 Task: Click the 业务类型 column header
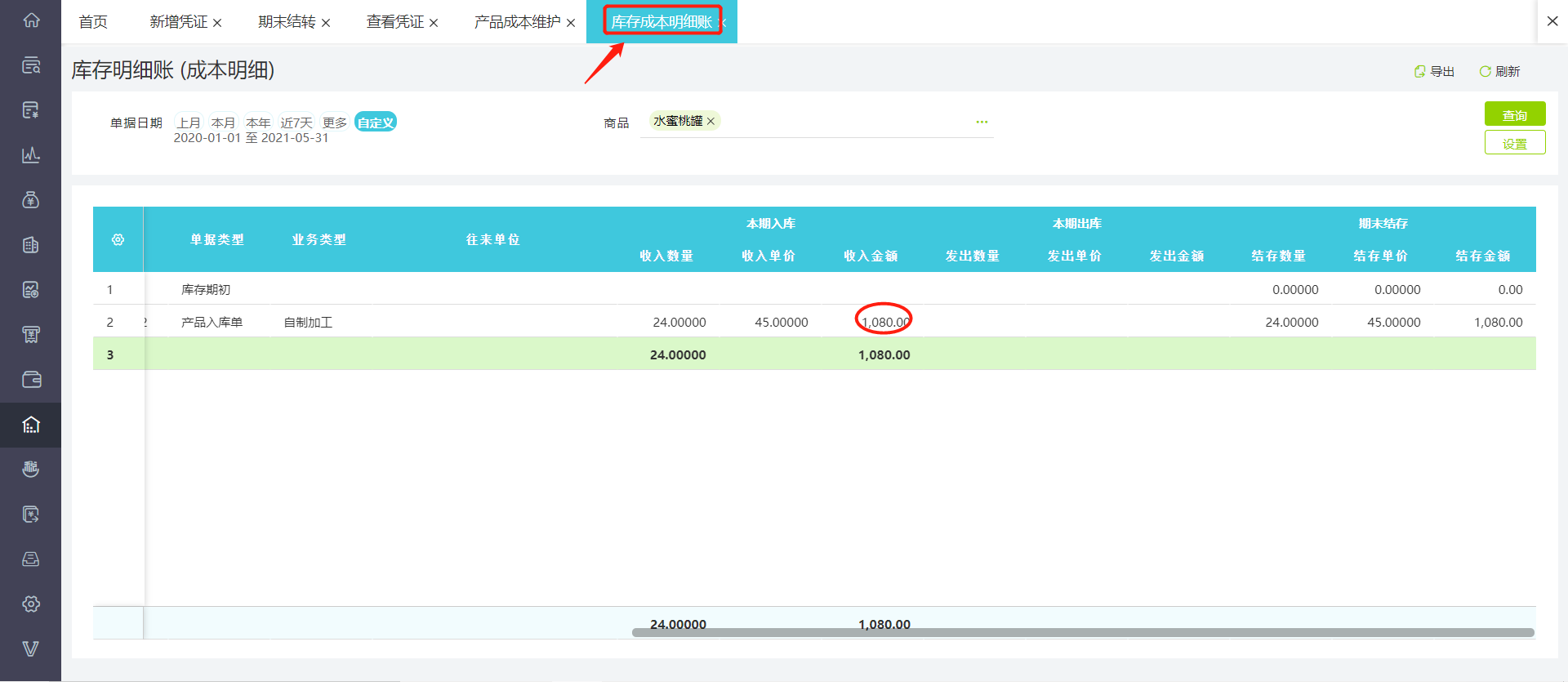point(319,239)
